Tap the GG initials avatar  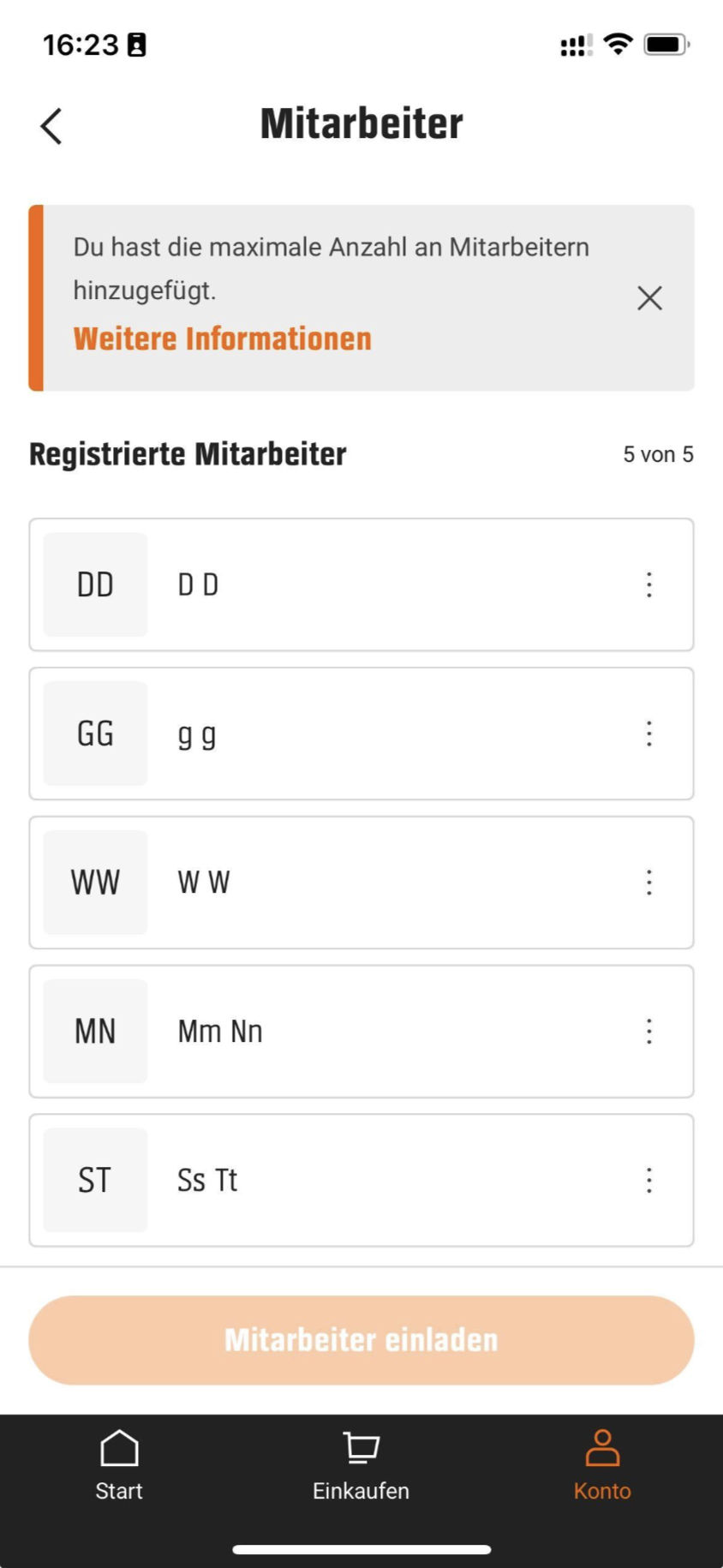coord(95,733)
